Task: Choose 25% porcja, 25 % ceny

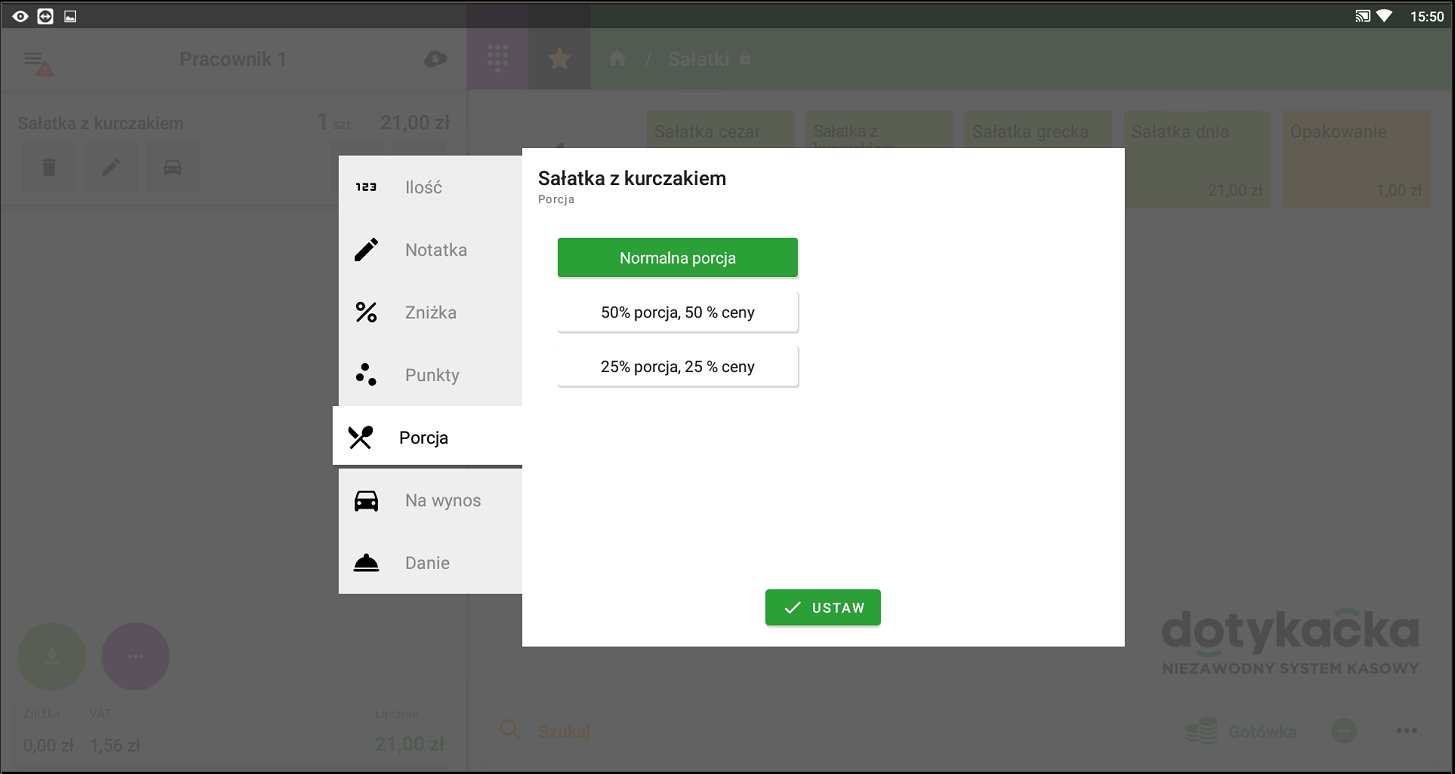Action: tap(677, 367)
